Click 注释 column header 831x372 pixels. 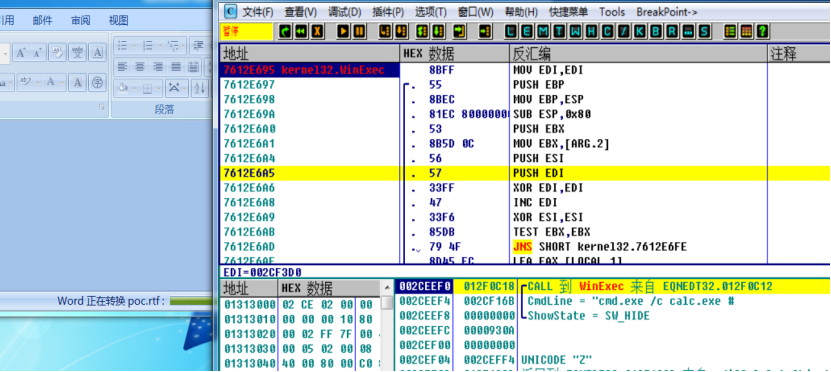[x=799, y=54]
